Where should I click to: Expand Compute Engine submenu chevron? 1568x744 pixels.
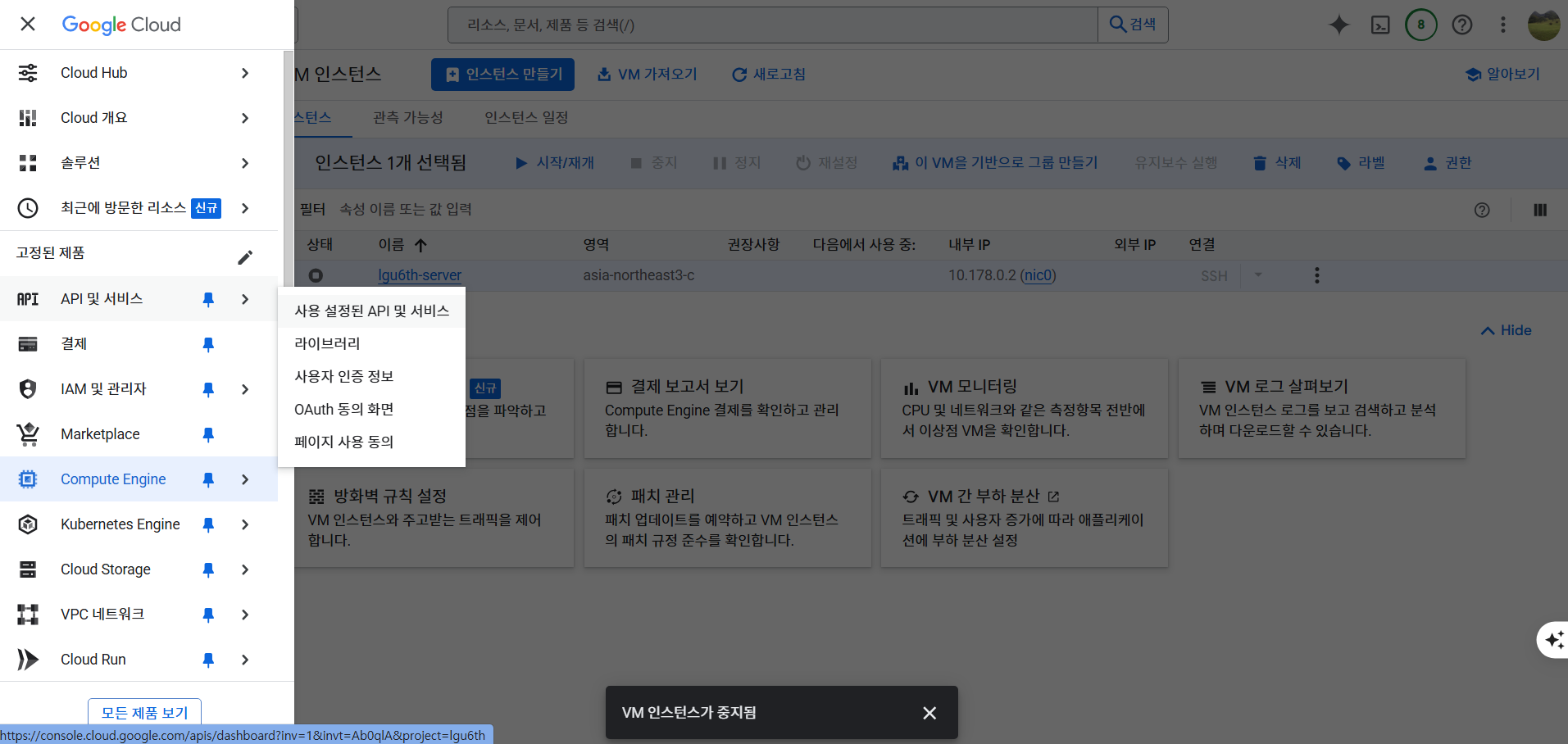coord(245,479)
